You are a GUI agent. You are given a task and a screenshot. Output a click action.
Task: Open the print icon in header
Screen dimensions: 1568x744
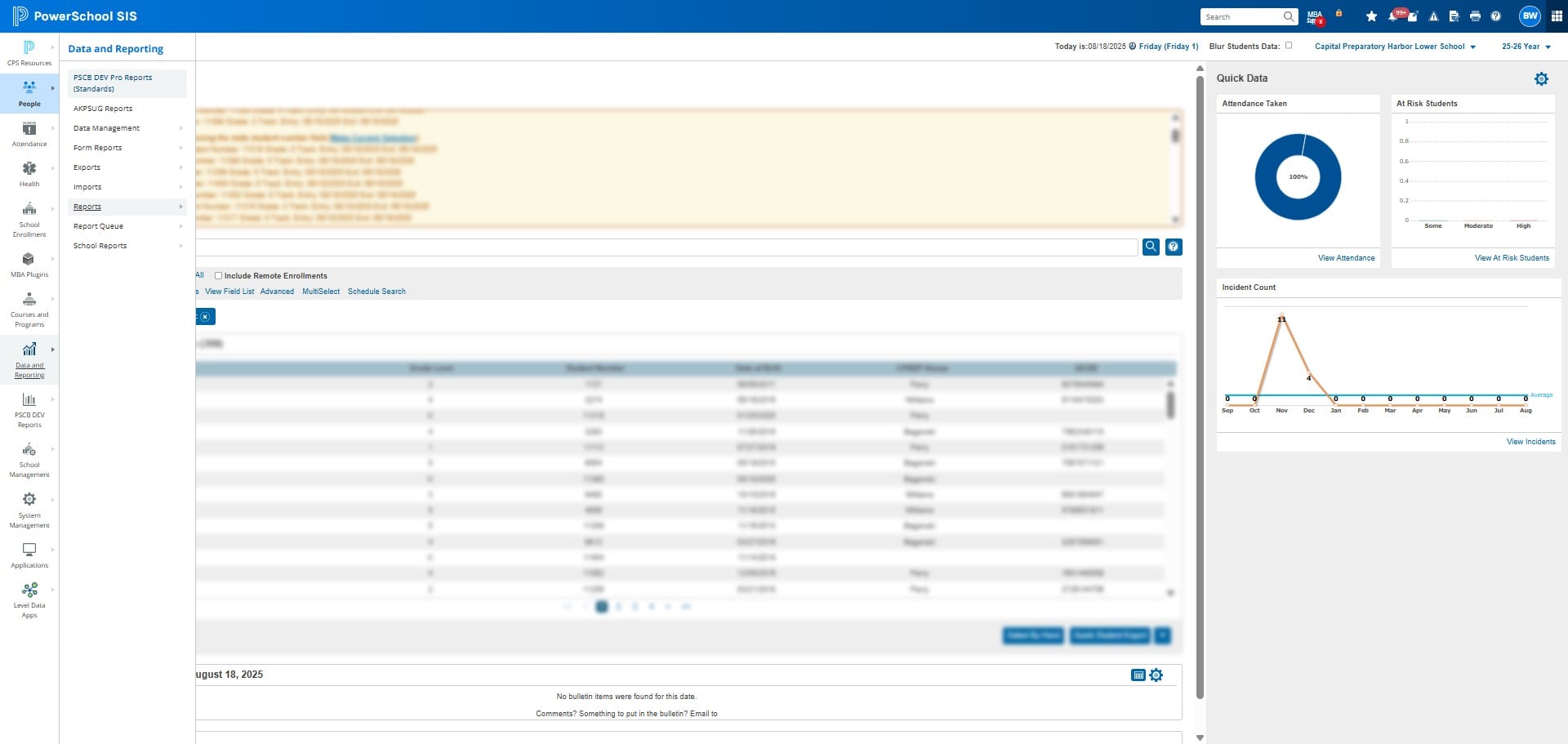(1475, 16)
